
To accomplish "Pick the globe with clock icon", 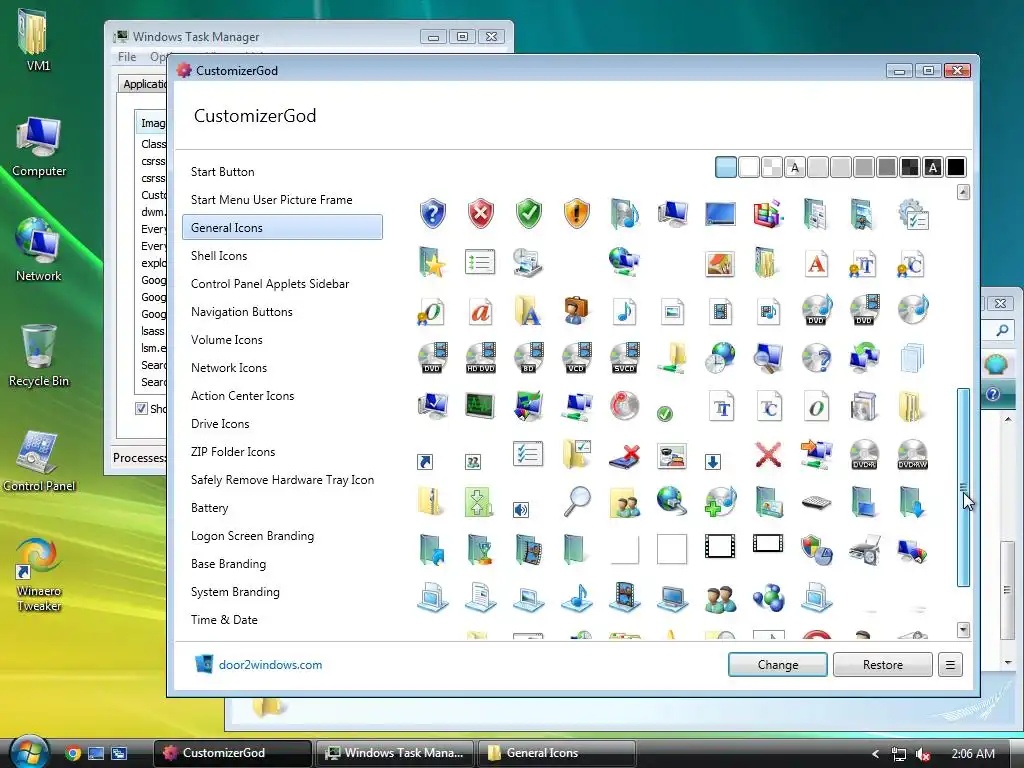I will click(x=720, y=358).
